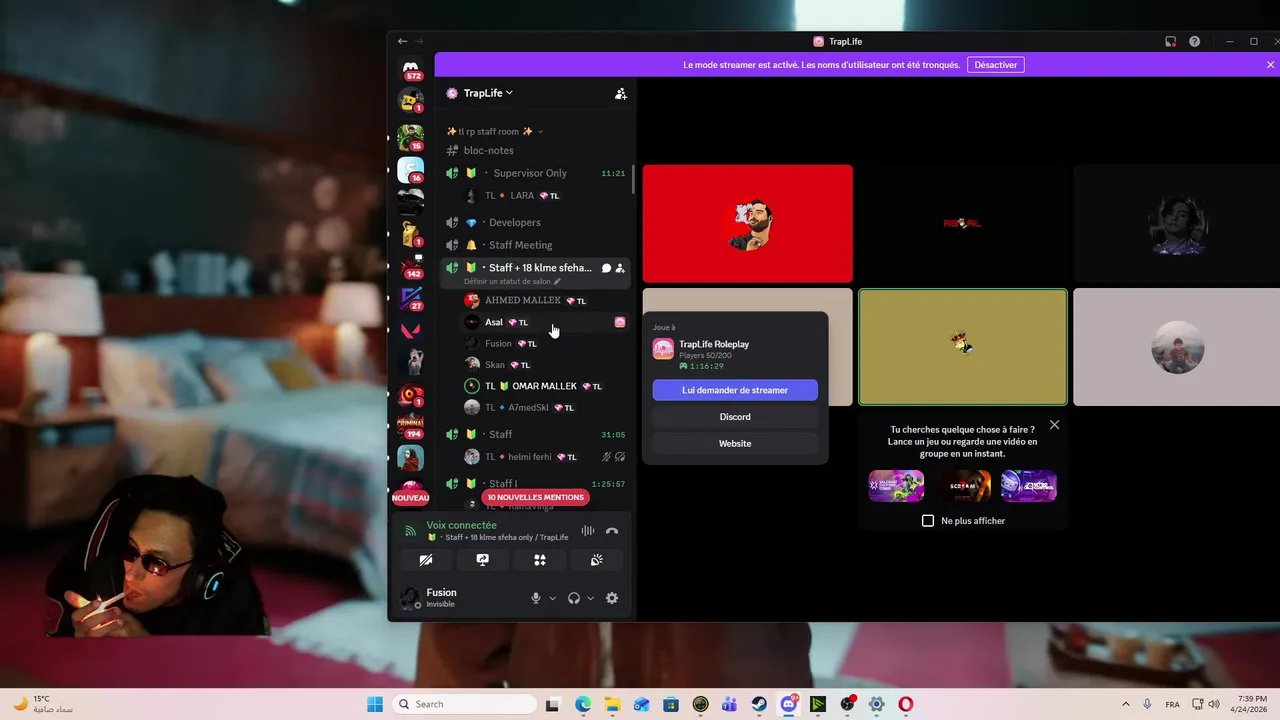This screenshot has width=1280, height=720.
Task: Open Opera browser from the taskbar
Action: [x=905, y=704]
